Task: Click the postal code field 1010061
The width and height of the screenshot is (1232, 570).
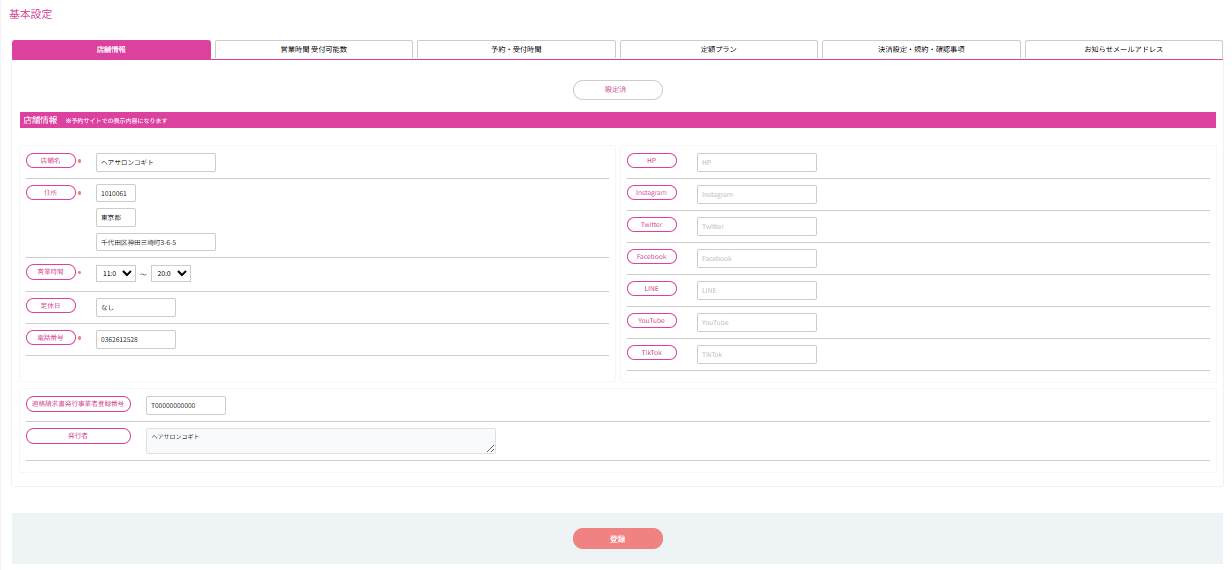Action: [x=116, y=193]
